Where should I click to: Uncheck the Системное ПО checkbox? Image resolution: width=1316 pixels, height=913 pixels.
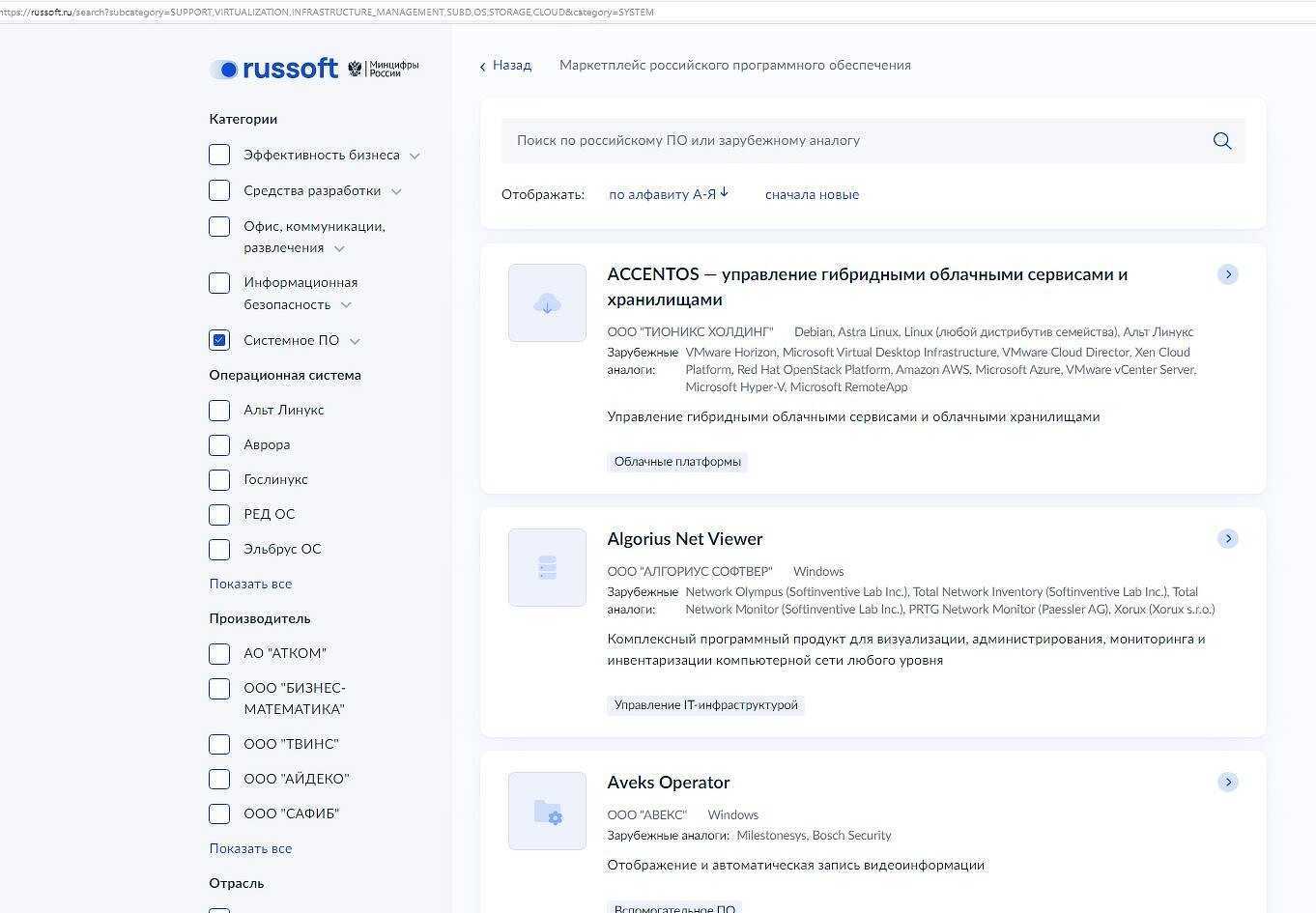click(x=219, y=340)
